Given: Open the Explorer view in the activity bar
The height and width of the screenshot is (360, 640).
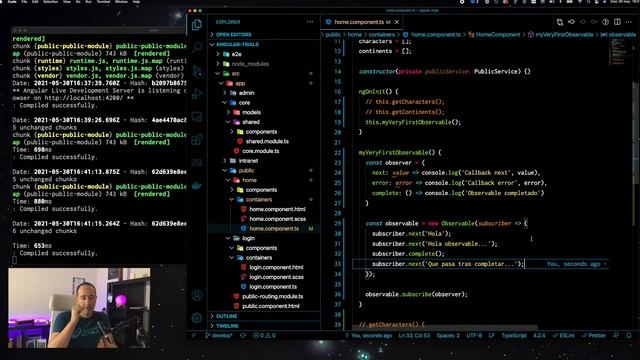Looking at the screenshot, I should (197, 25).
